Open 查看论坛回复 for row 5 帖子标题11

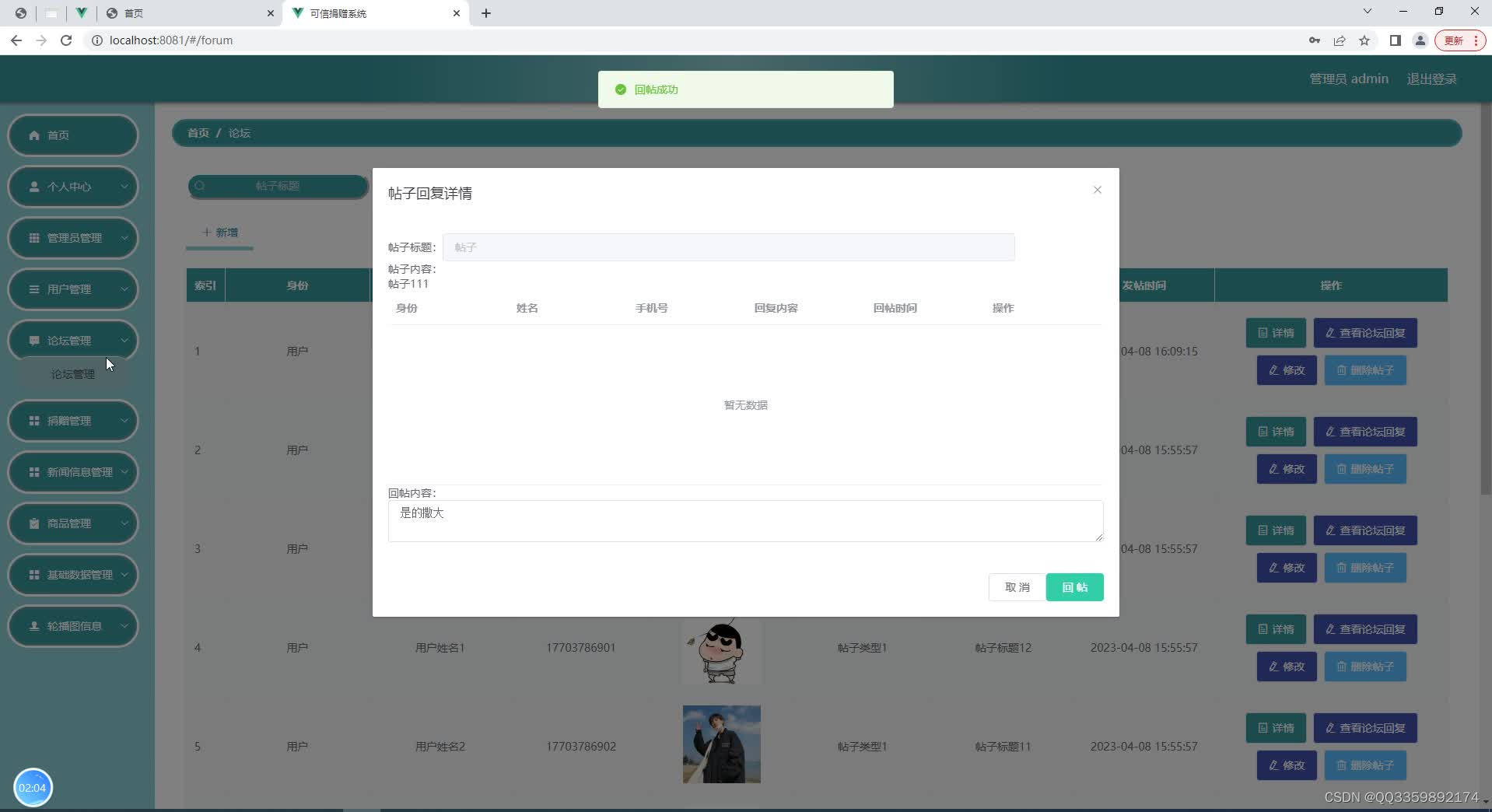coord(1365,728)
